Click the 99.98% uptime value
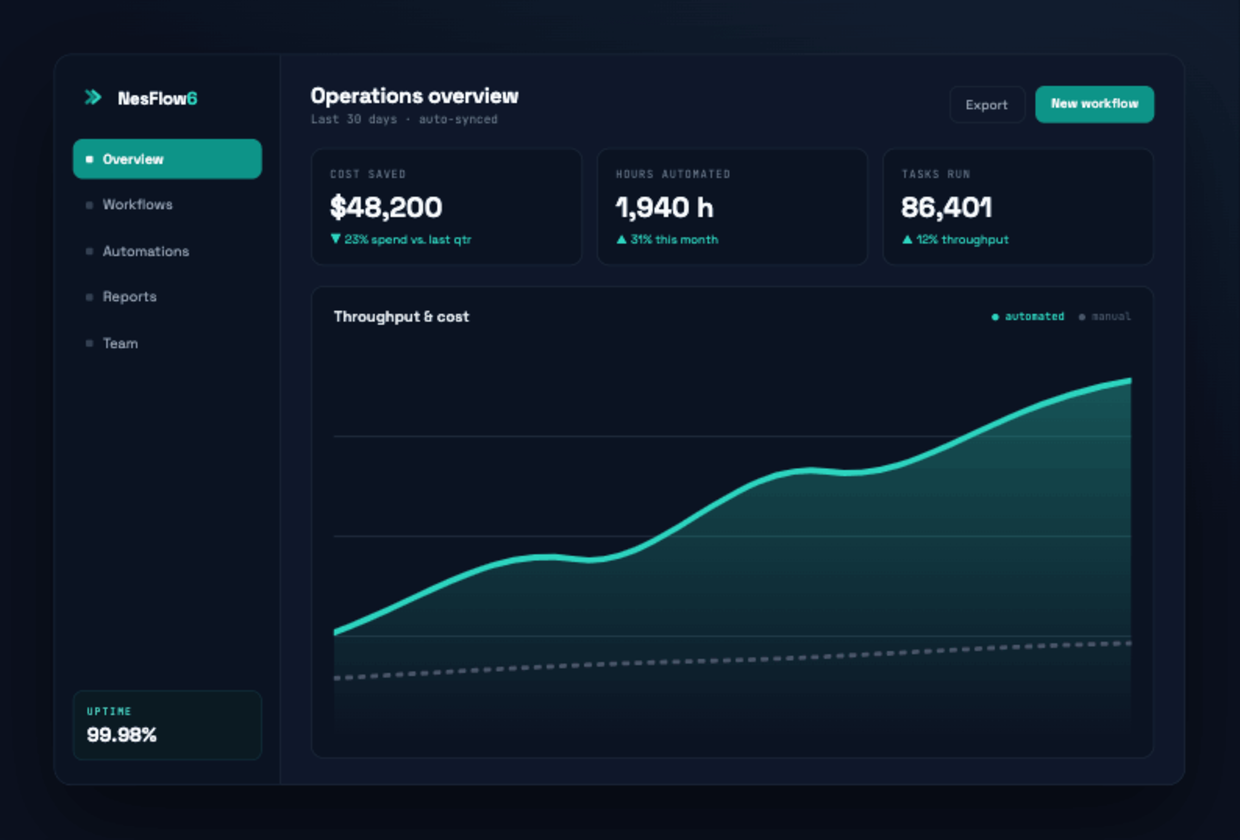 [122, 735]
